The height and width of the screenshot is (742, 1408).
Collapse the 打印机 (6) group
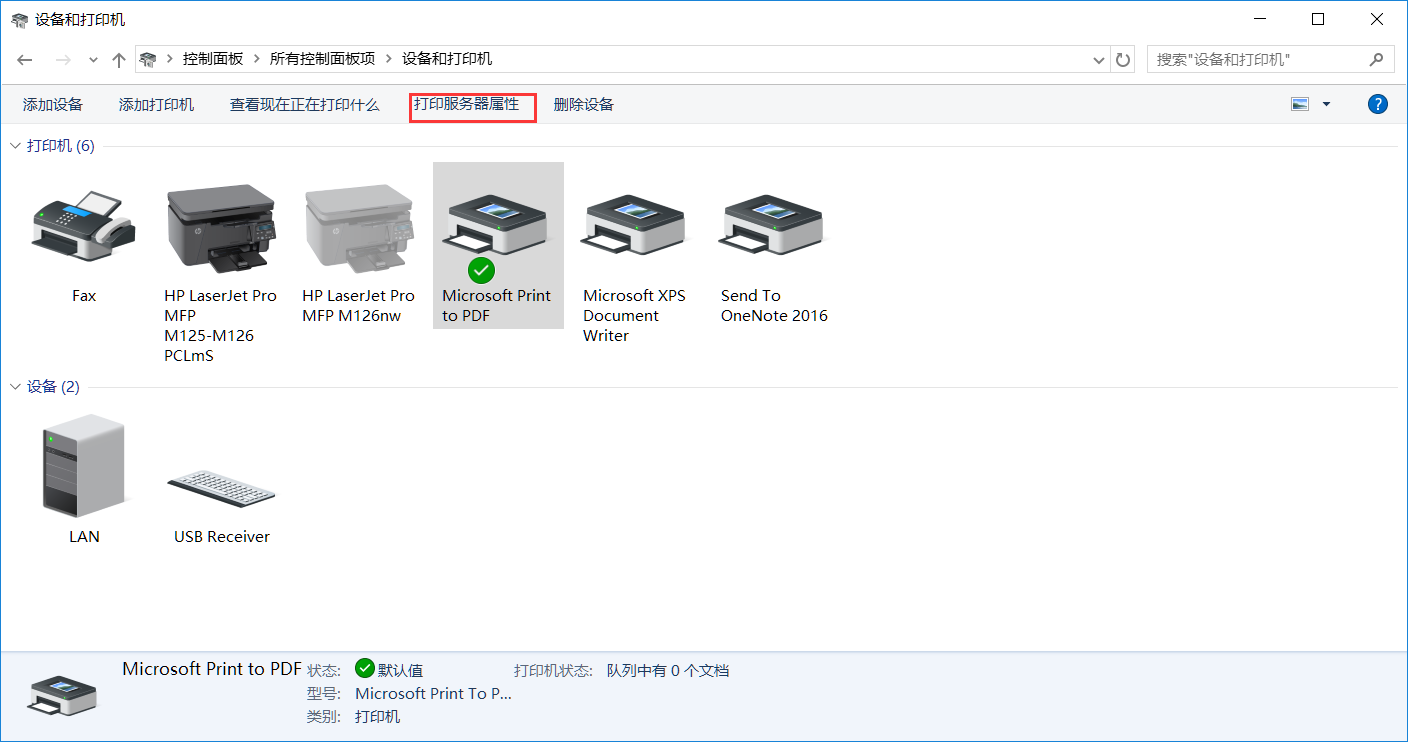pyautogui.click(x=15, y=146)
